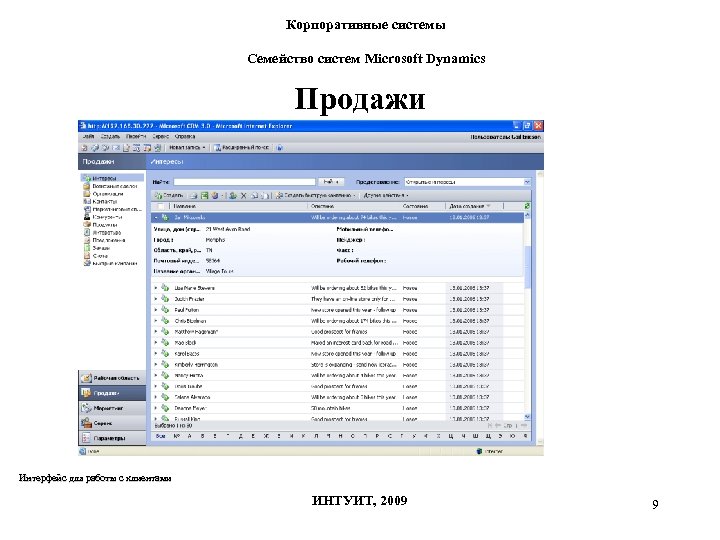Click the help icon after Расширенный поиск
The height and width of the screenshot is (540, 720).
pyautogui.click(x=280, y=147)
